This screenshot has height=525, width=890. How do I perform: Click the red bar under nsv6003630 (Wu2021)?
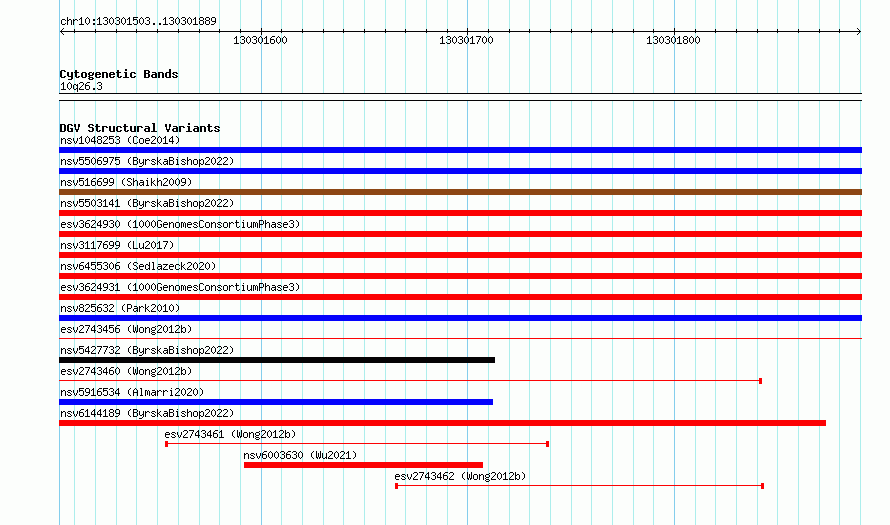tap(363, 465)
